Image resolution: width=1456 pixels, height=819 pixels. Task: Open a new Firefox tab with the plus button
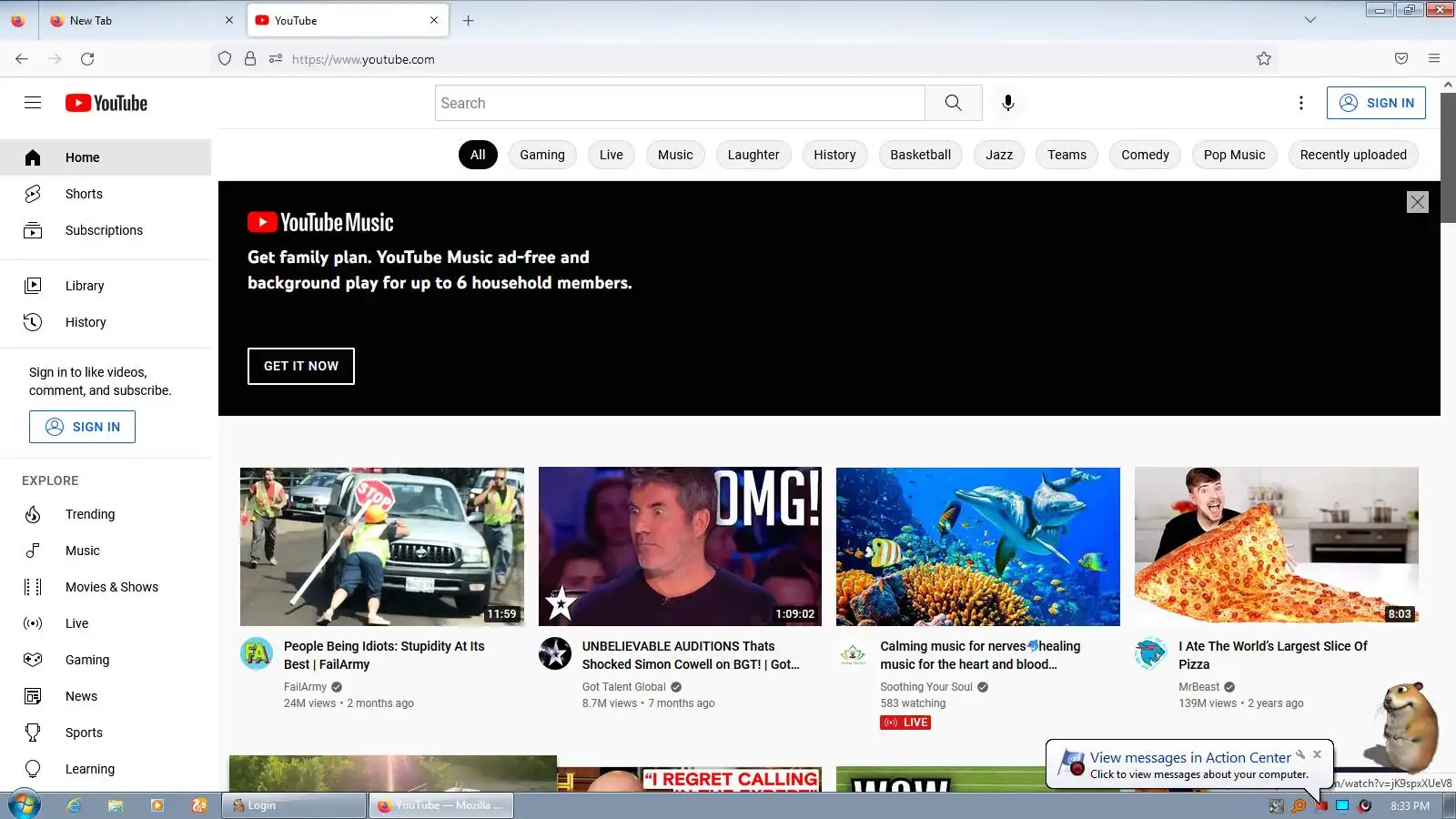click(468, 20)
